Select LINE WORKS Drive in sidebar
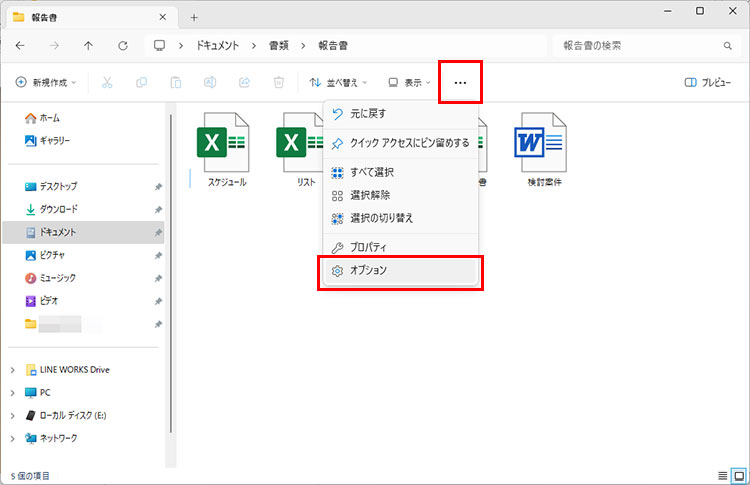The height and width of the screenshot is (485, 750). pyautogui.click(x=67, y=370)
